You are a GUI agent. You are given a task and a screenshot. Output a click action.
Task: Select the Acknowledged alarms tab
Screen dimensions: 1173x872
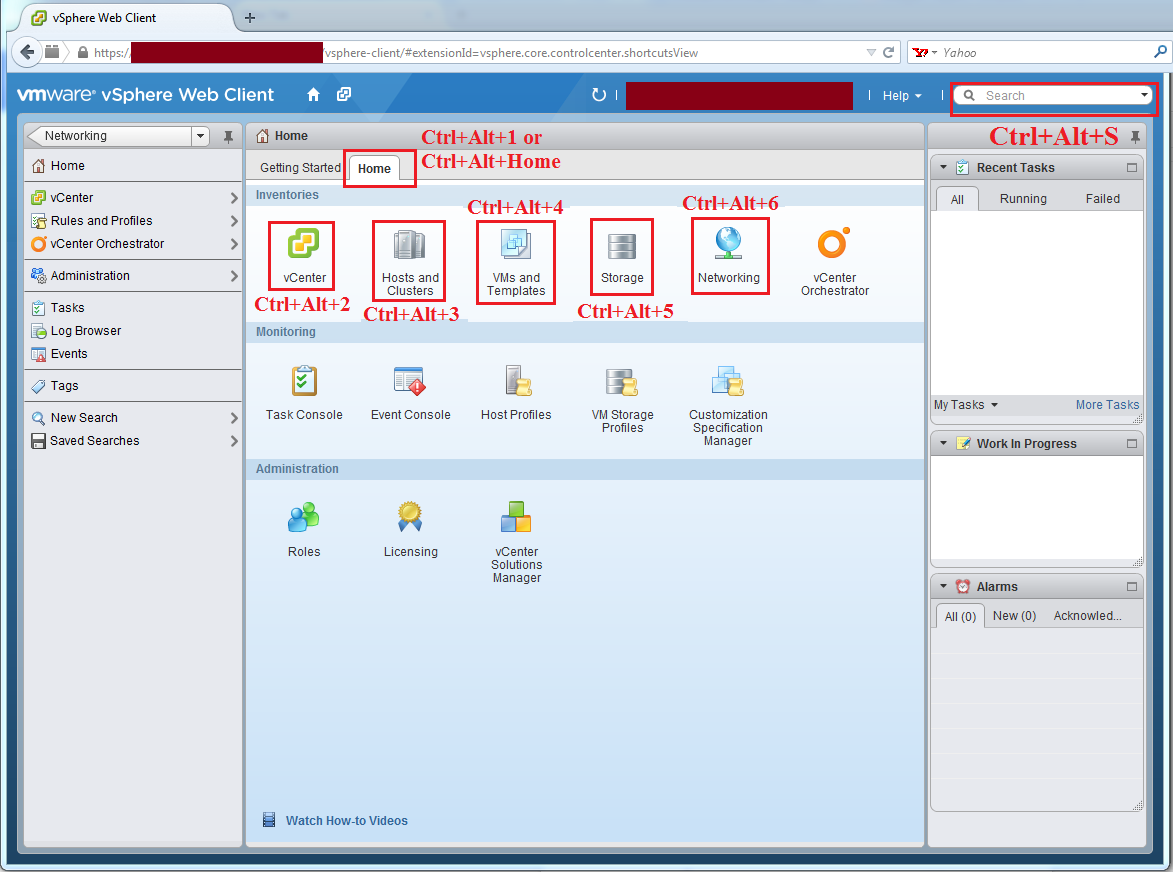[x=1087, y=615]
